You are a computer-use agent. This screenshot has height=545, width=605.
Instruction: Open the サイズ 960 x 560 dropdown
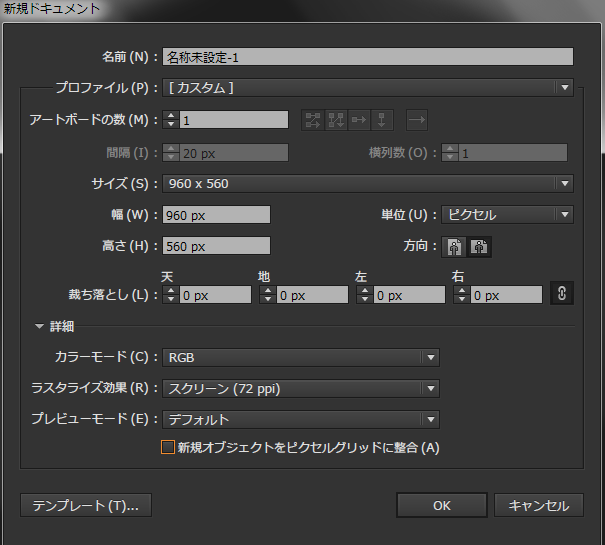click(x=368, y=184)
